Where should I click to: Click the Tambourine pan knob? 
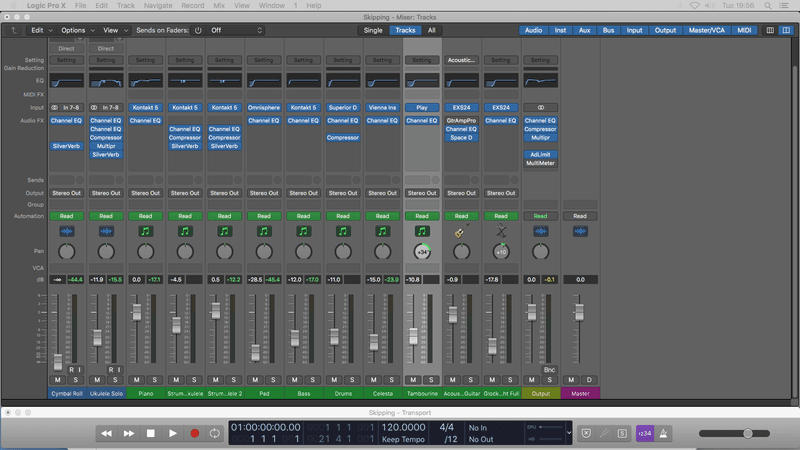pyautogui.click(x=422, y=252)
